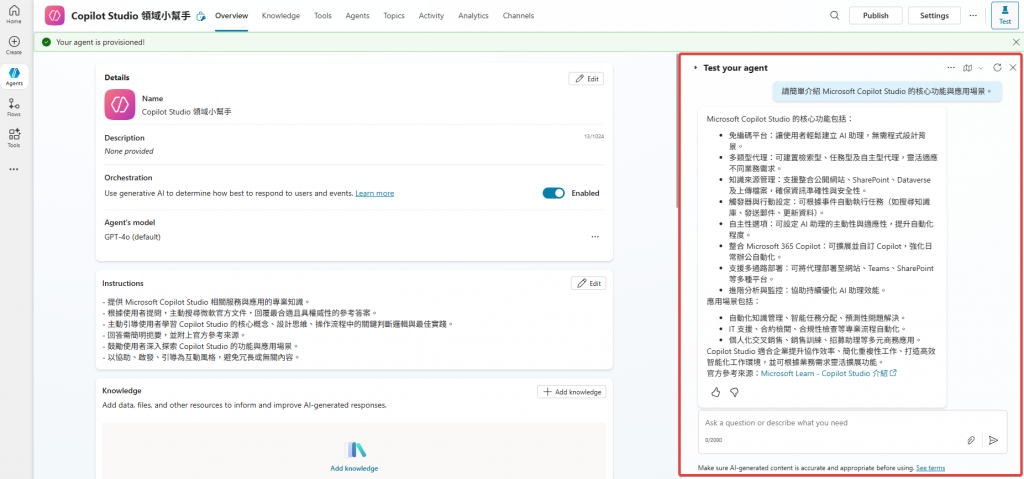Open agent Settings button
Image resolution: width=1024 pixels, height=479 pixels.
tap(934, 16)
